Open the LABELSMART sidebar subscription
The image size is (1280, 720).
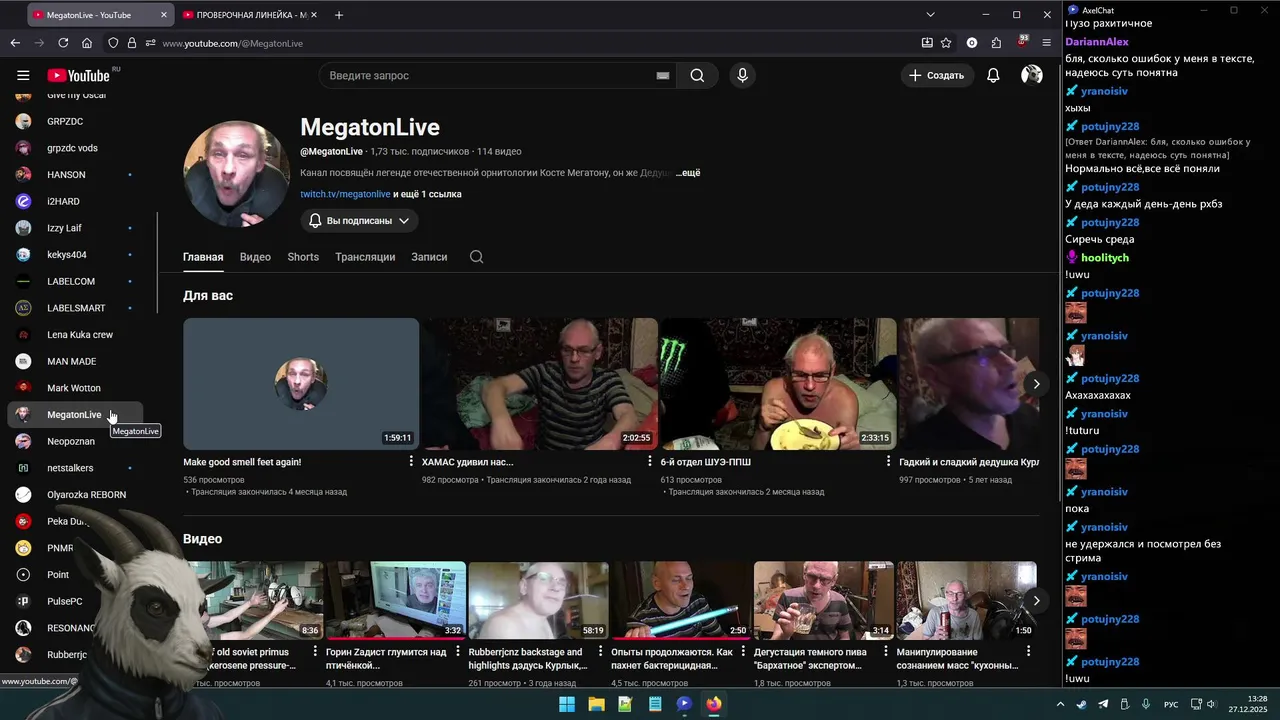75,308
